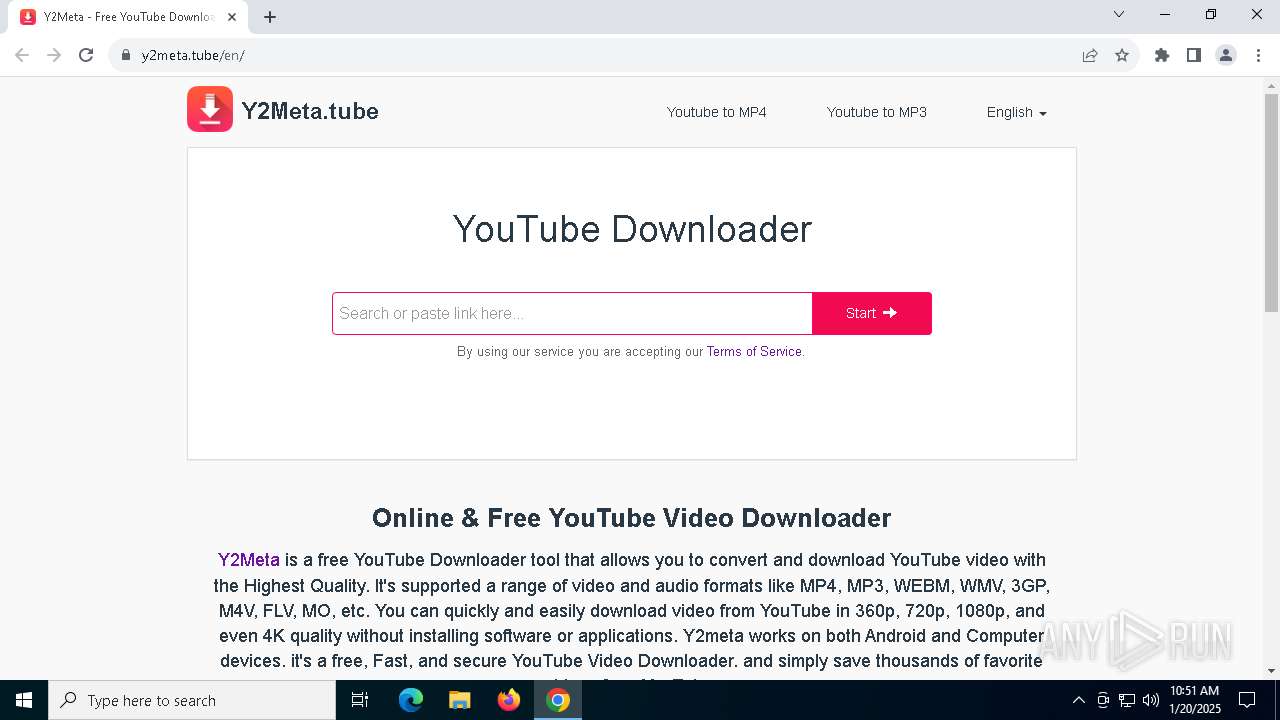
Task: Click the Online & Free YouTube Video Downloader heading
Action: click(x=632, y=518)
